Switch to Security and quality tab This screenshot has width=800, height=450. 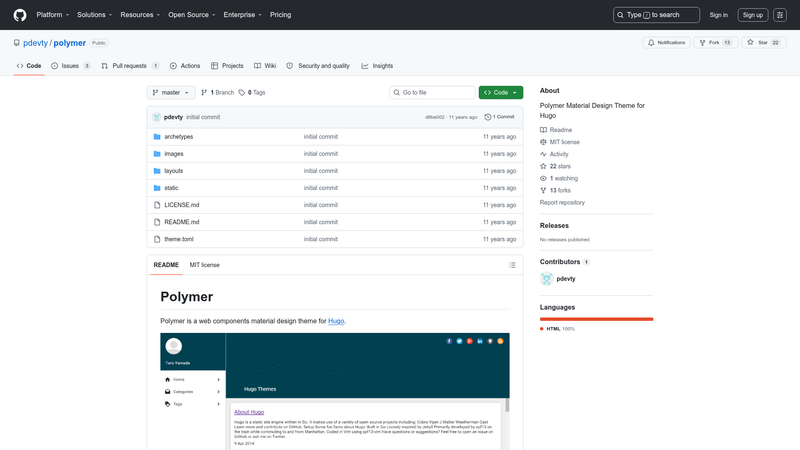pos(318,66)
